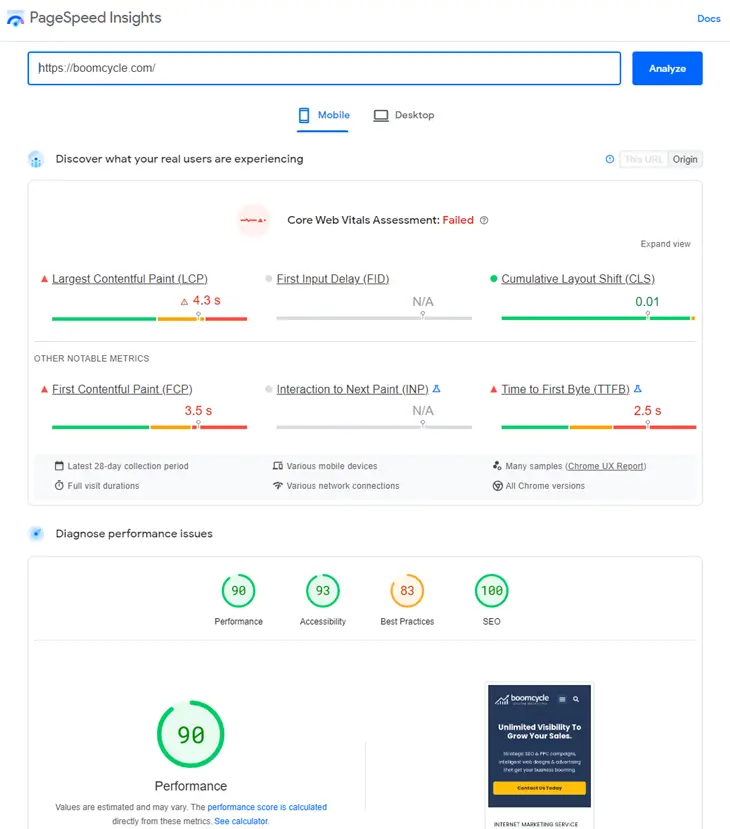Image resolution: width=730 pixels, height=829 pixels.
Task: Click the experimental flask icon next to TTFB
Action: coord(638,389)
